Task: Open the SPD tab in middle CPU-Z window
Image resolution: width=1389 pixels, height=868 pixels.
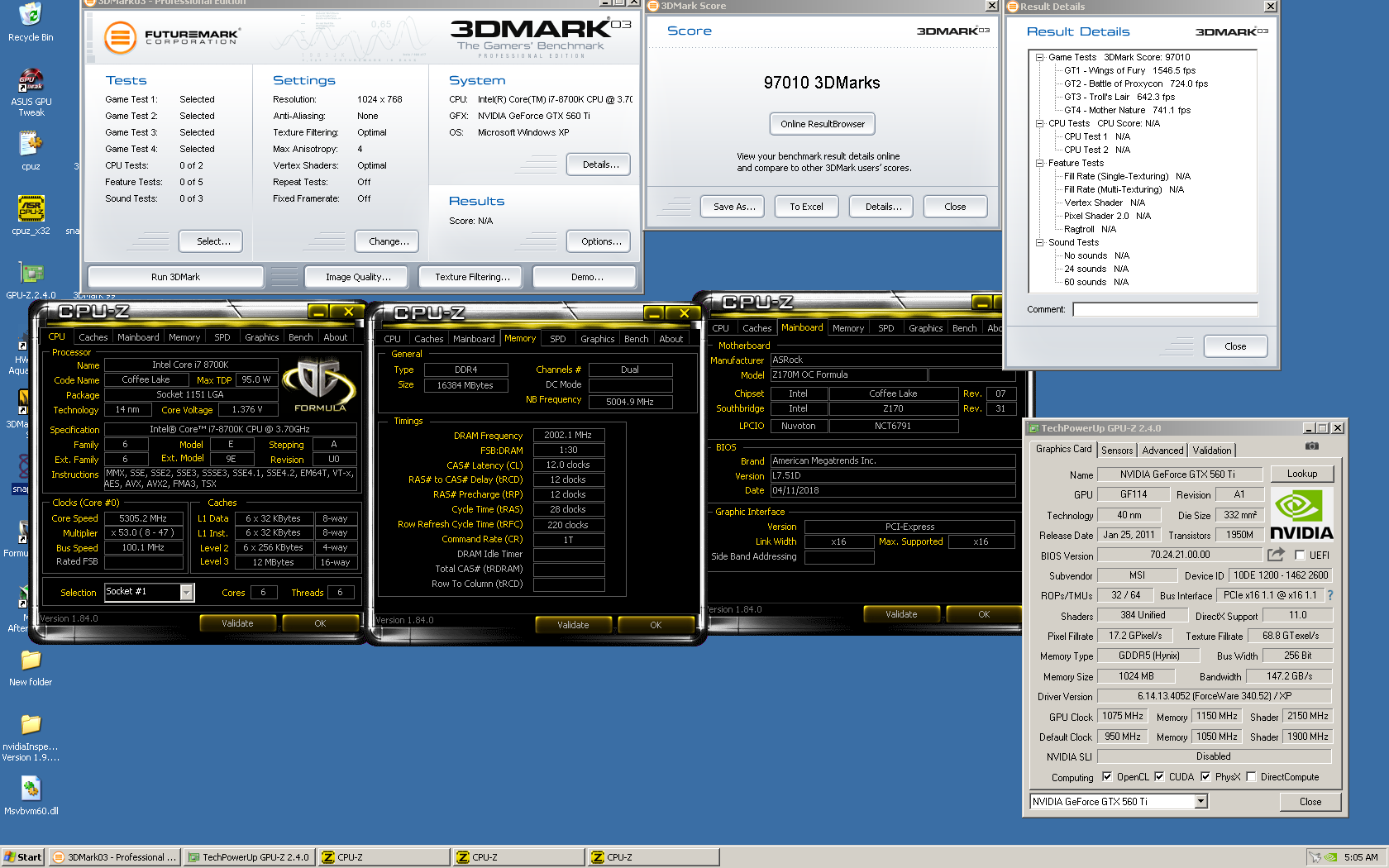Action: coord(558,339)
